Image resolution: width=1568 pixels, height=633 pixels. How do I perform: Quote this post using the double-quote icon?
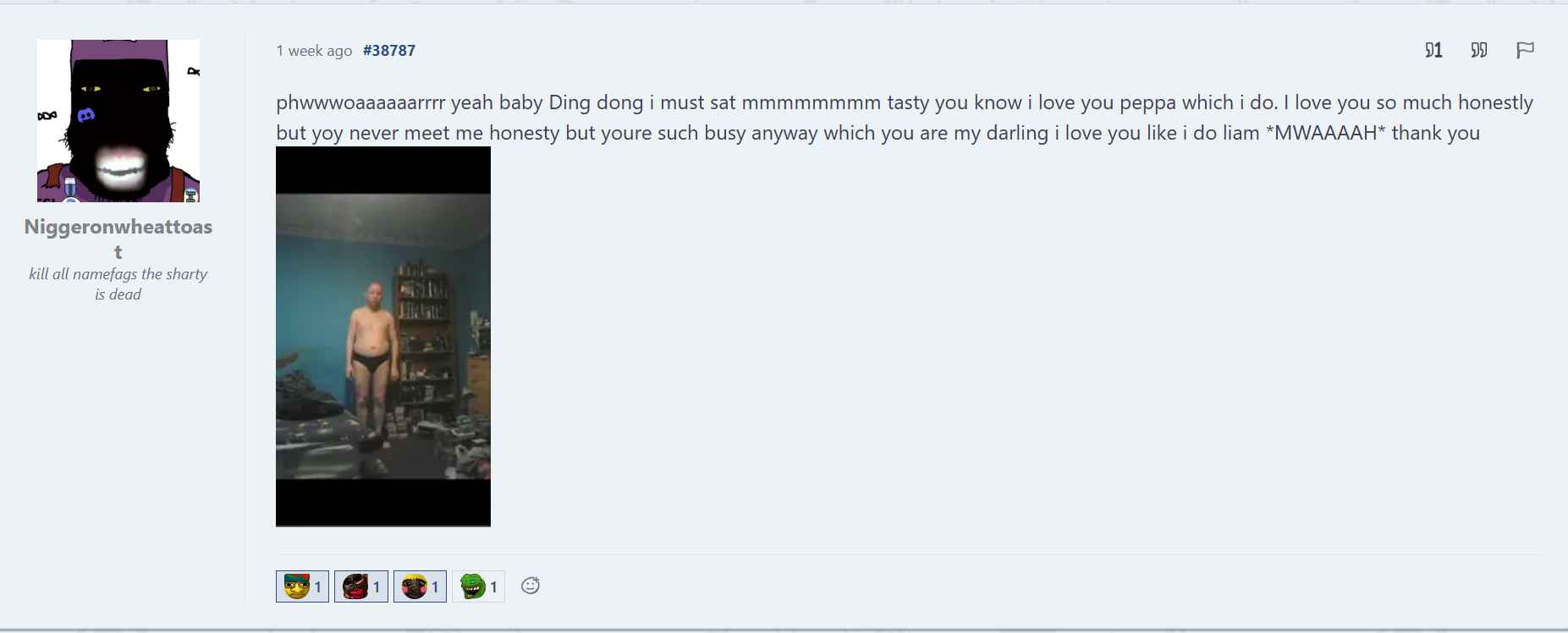coord(1479,50)
